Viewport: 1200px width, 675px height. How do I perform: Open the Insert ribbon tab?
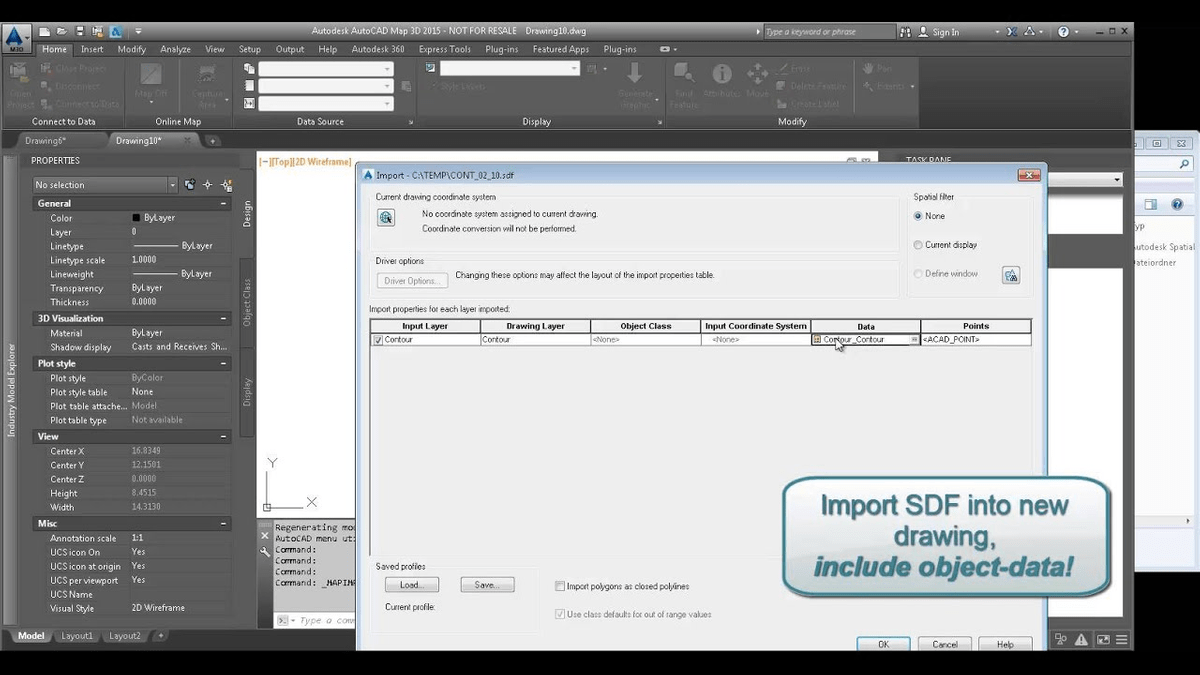[x=92, y=49]
